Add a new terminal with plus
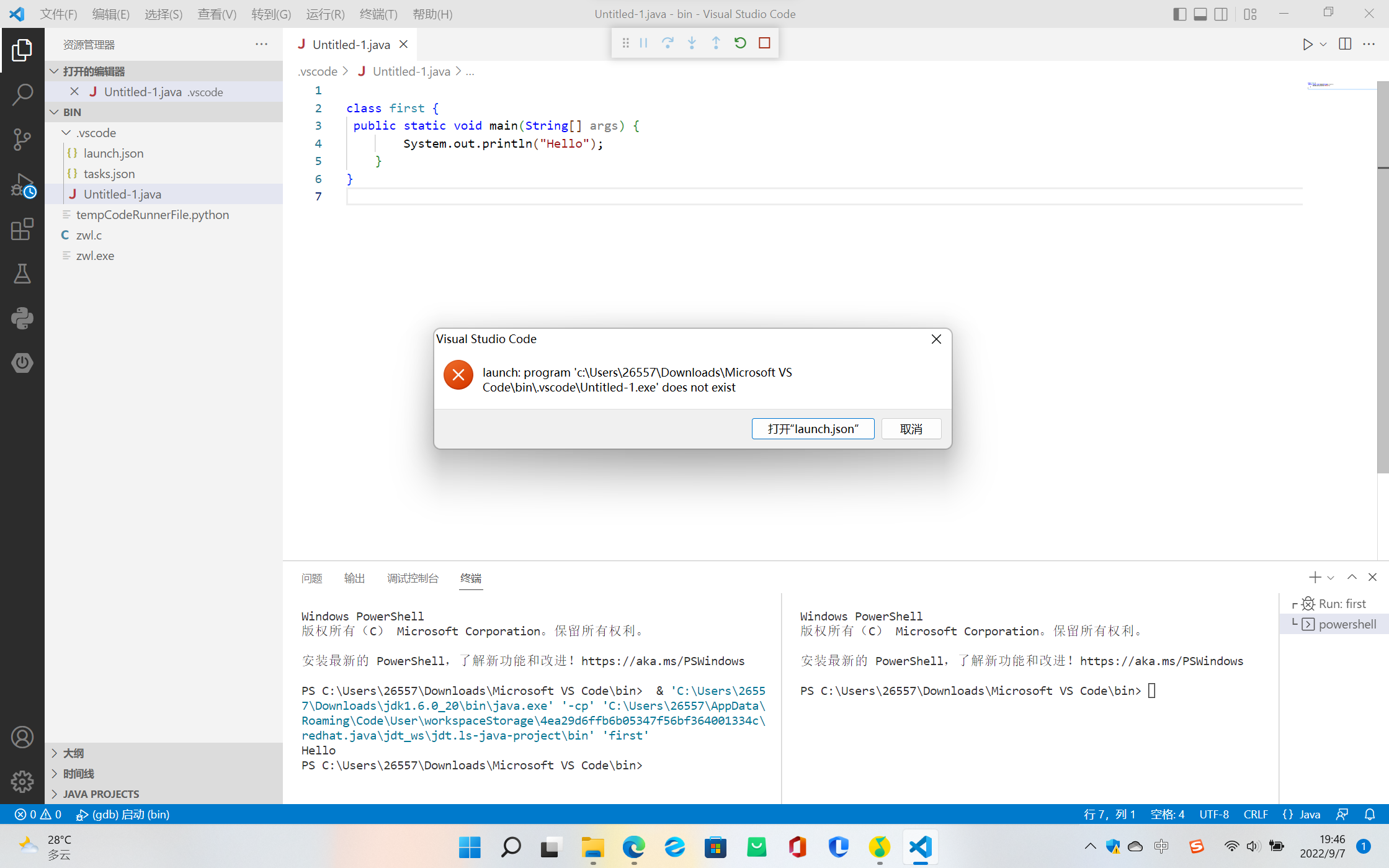 click(1315, 577)
